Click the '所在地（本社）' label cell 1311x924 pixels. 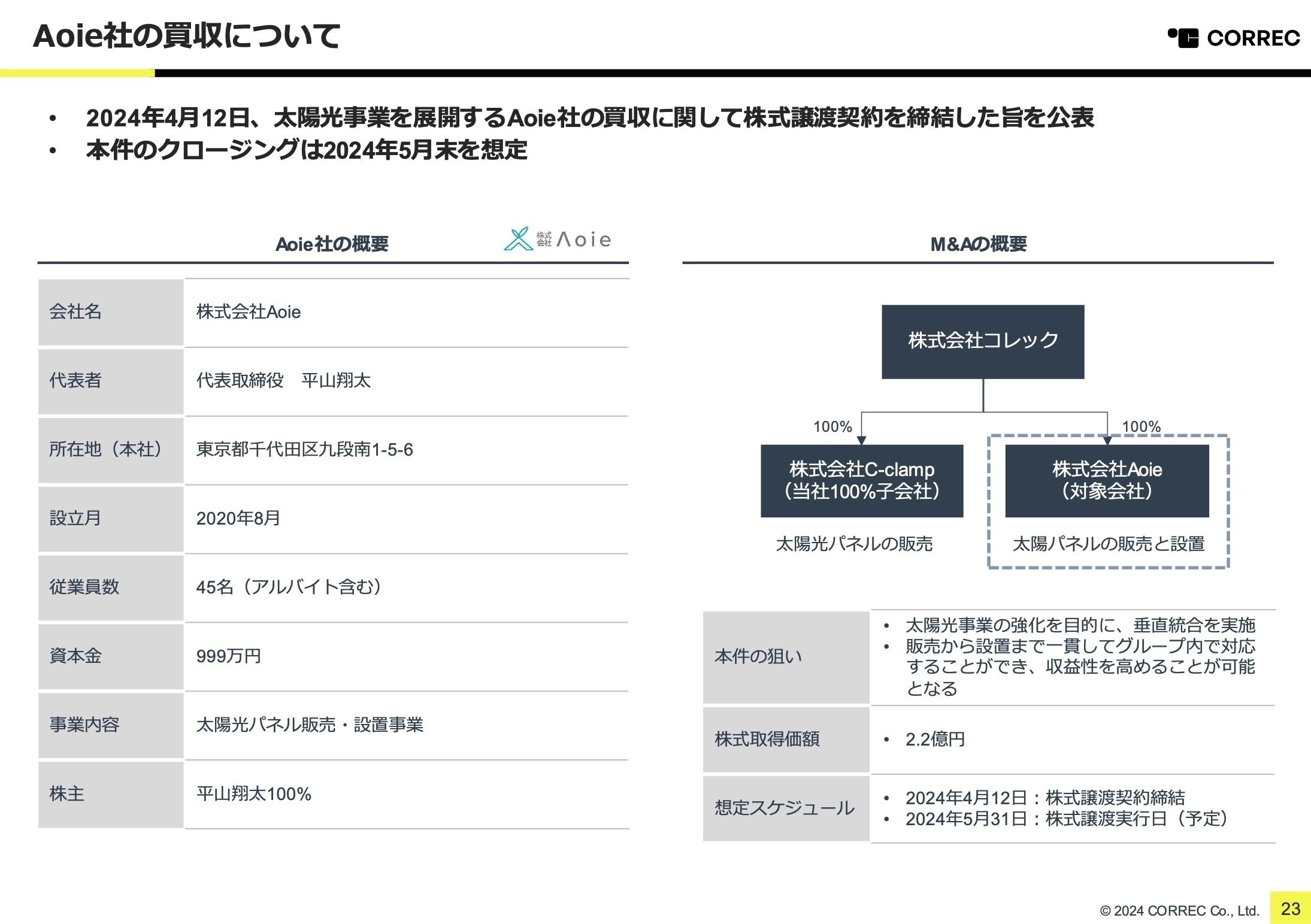pos(111,450)
